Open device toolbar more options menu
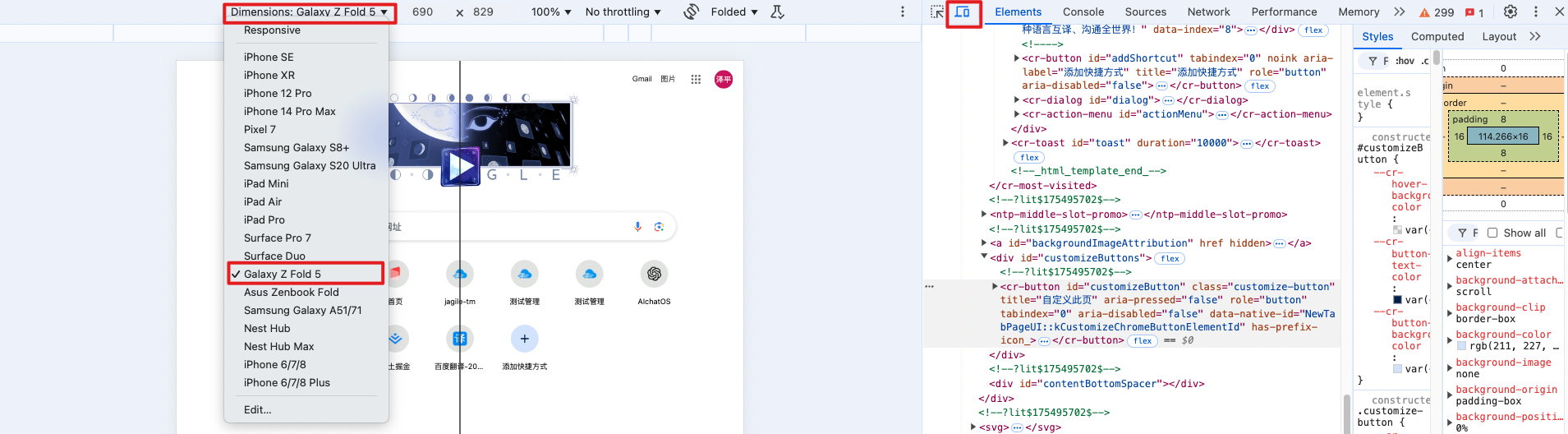Viewport: 1568px width, 434px height. [903, 12]
